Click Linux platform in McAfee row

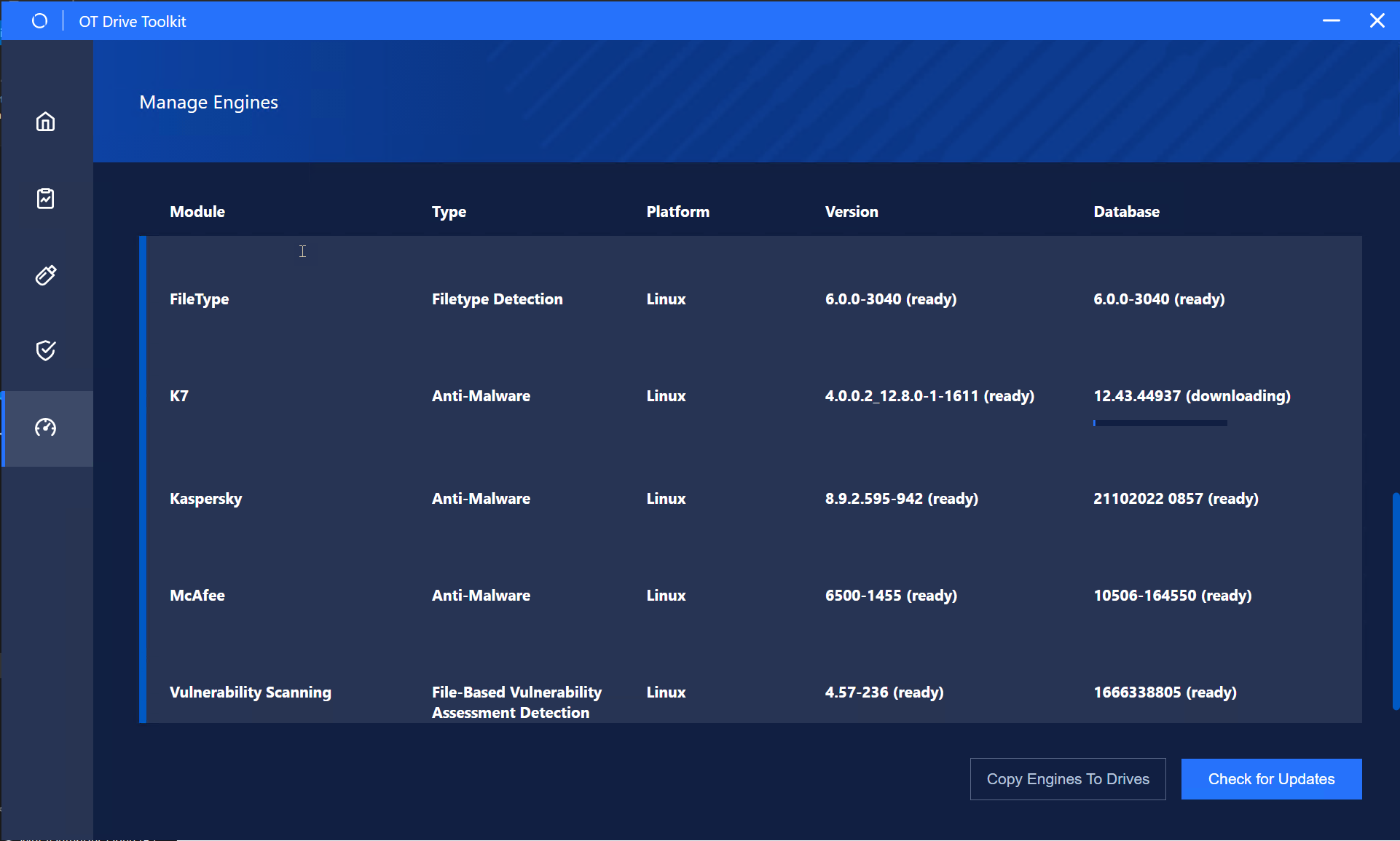click(666, 596)
